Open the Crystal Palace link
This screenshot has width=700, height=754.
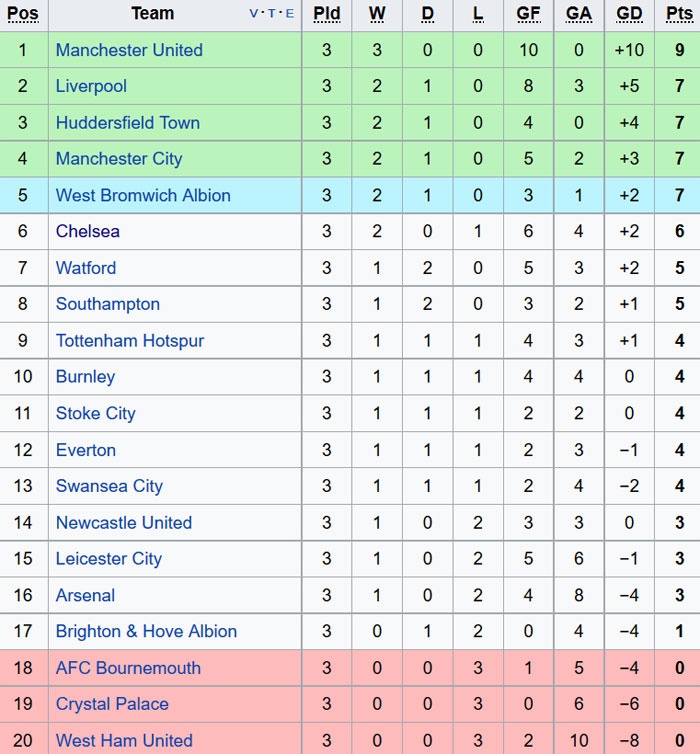[x=112, y=704]
